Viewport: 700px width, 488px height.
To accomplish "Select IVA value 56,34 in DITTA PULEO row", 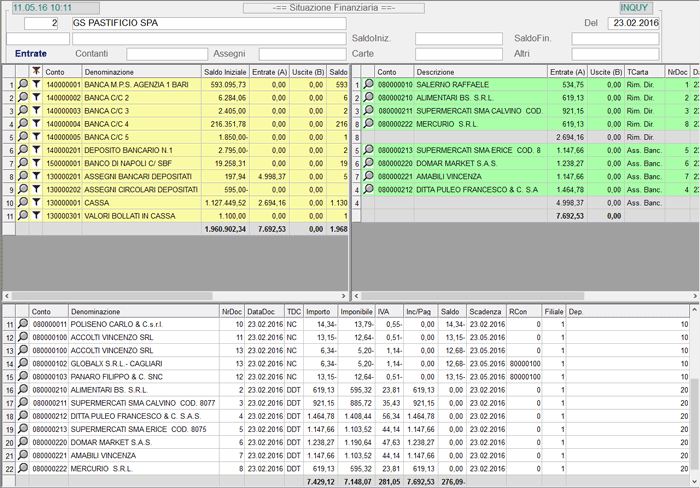I will tap(389, 416).
